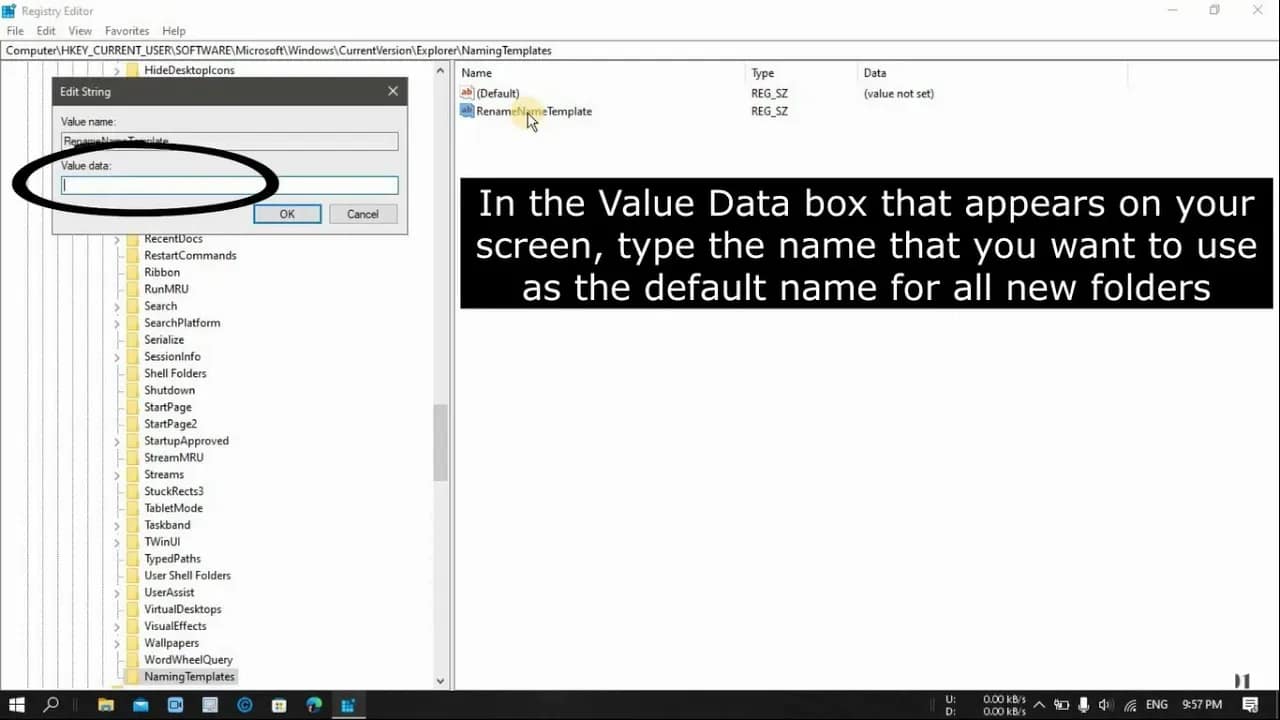Viewport: 1280px width, 720px height.
Task: Click OK in the Edit String dialog
Action: 287,213
